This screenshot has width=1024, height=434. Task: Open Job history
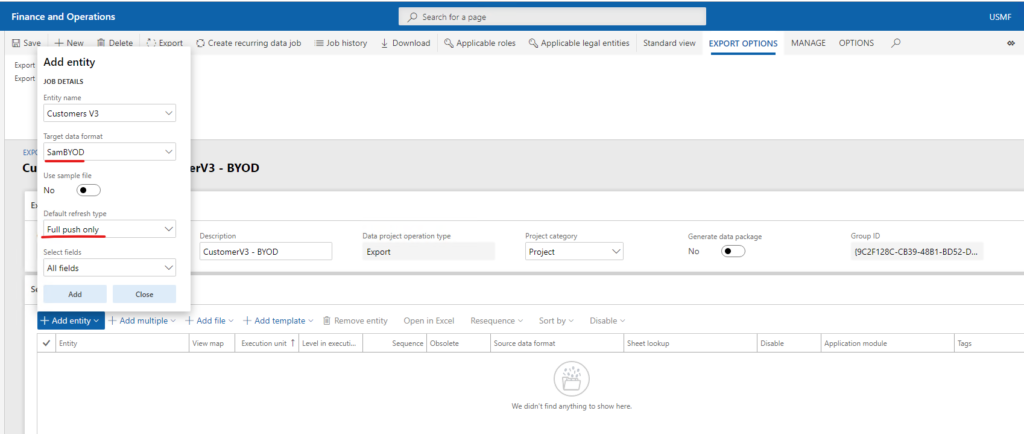tap(341, 43)
